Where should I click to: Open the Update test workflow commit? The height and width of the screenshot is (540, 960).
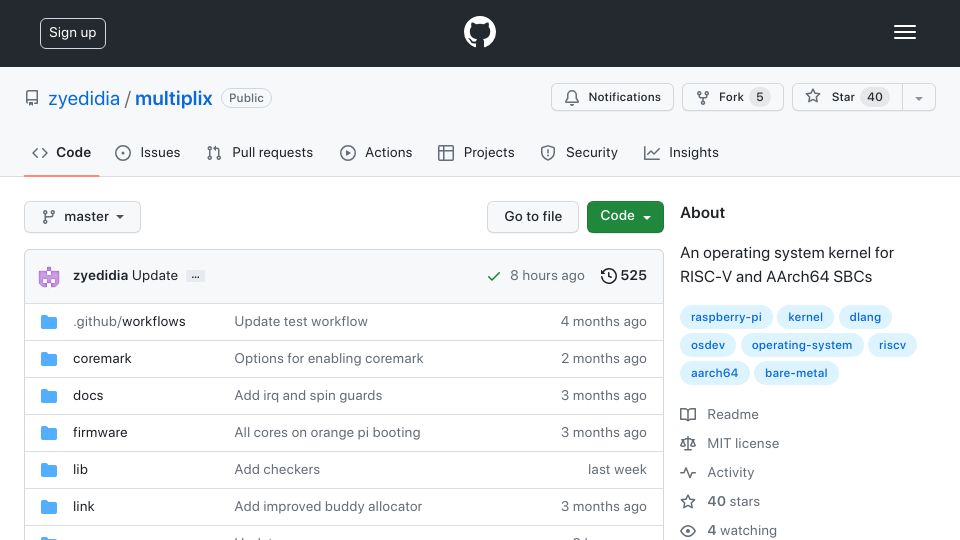301,321
